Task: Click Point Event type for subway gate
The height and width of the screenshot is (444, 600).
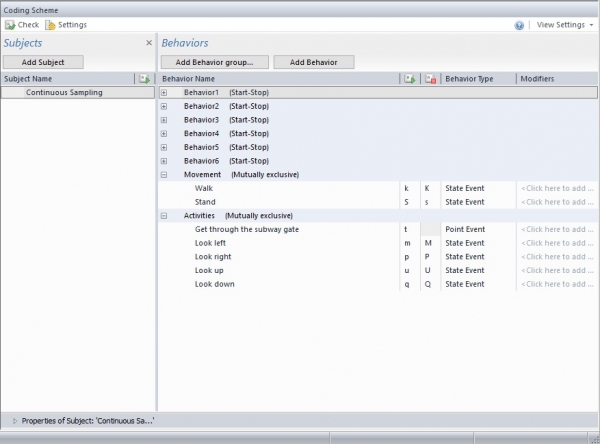Action: point(465,229)
